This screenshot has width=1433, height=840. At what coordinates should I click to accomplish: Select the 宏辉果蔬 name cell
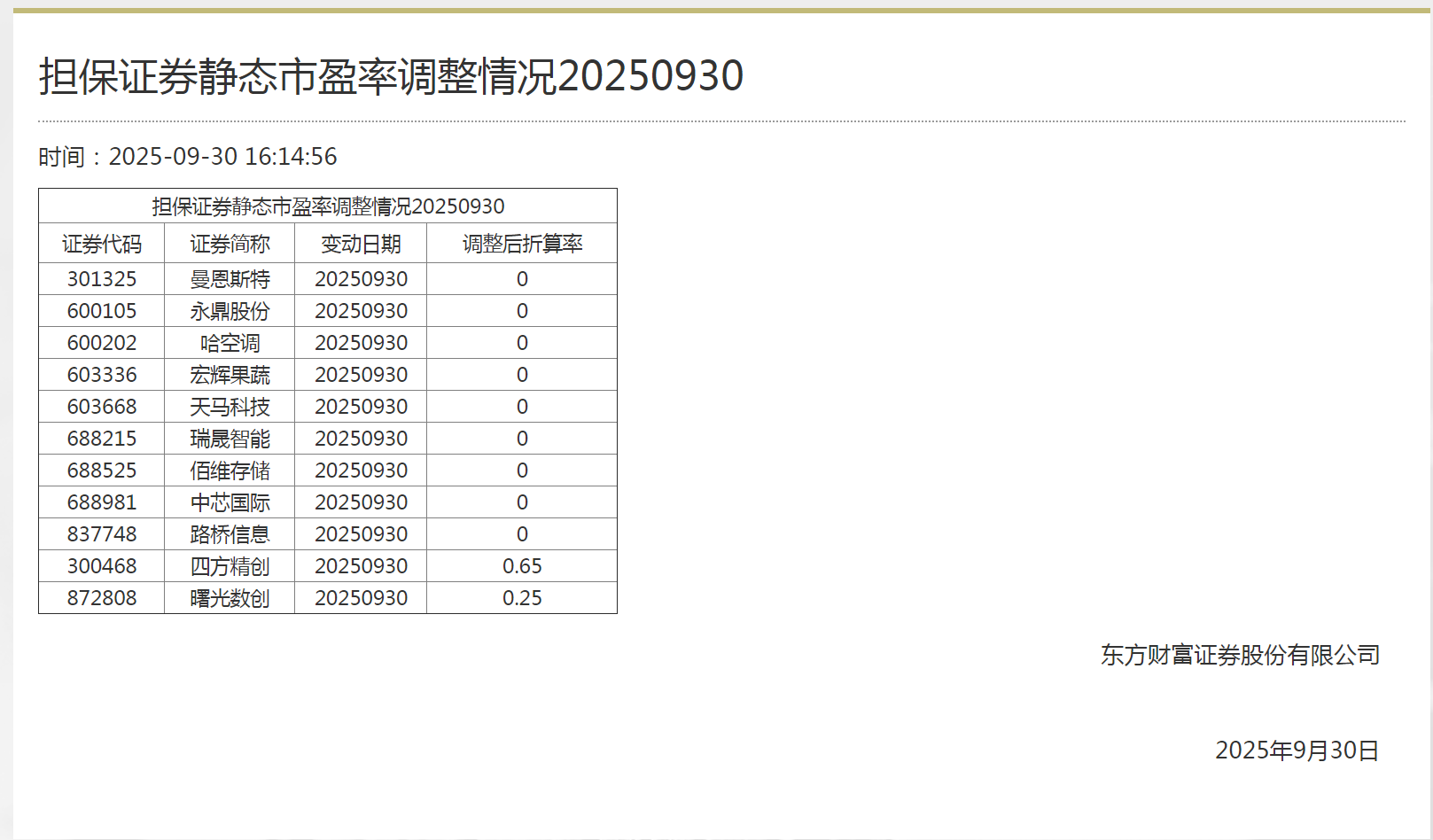pyautogui.click(x=230, y=375)
